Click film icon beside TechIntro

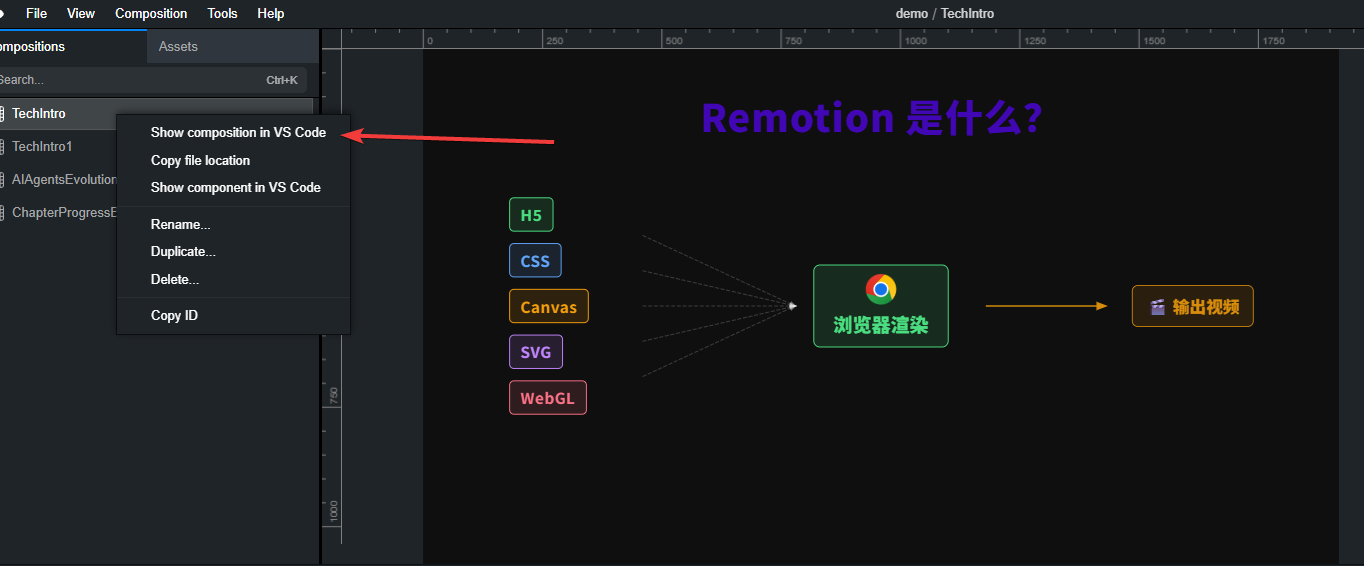coord(2,114)
